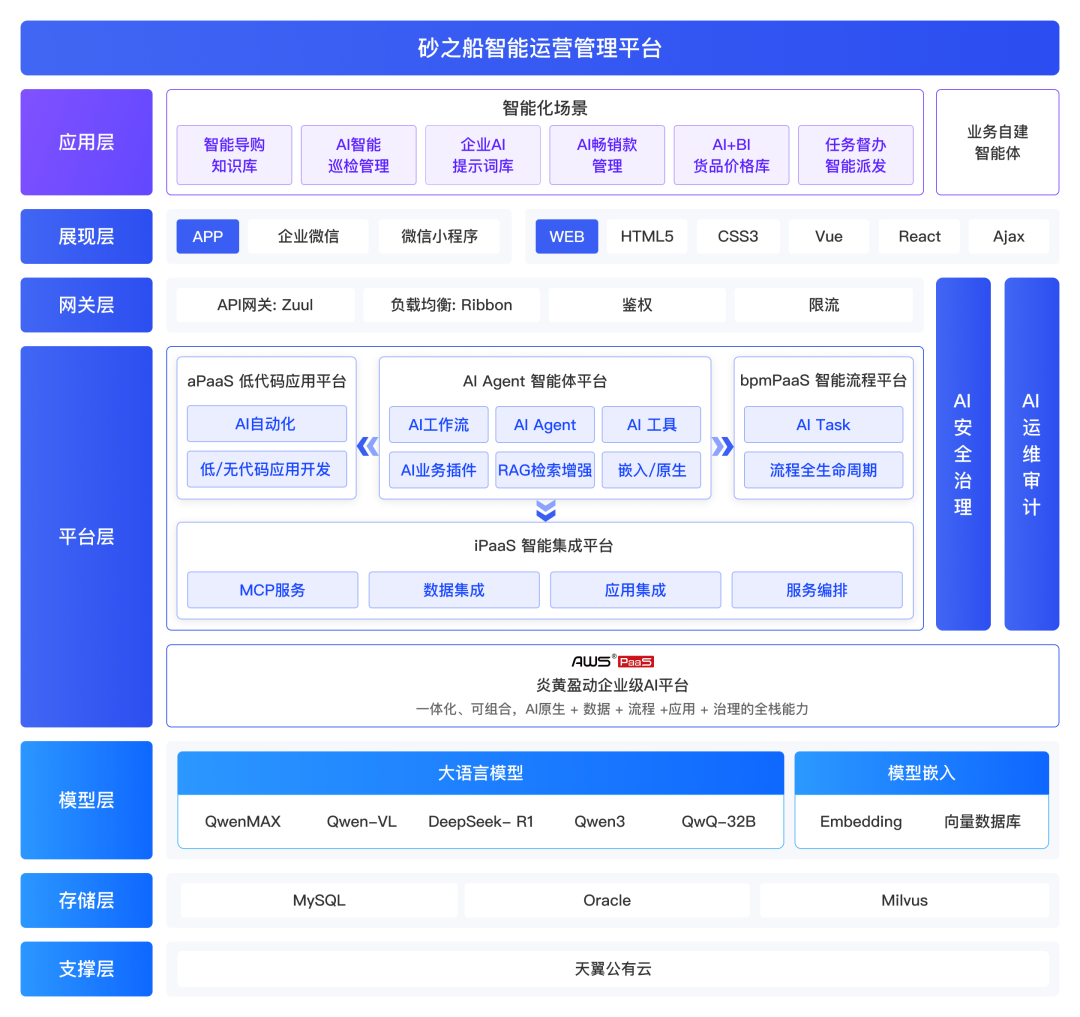
Task: Select the 流程全生命周期 box
Action: click(824, 470)
